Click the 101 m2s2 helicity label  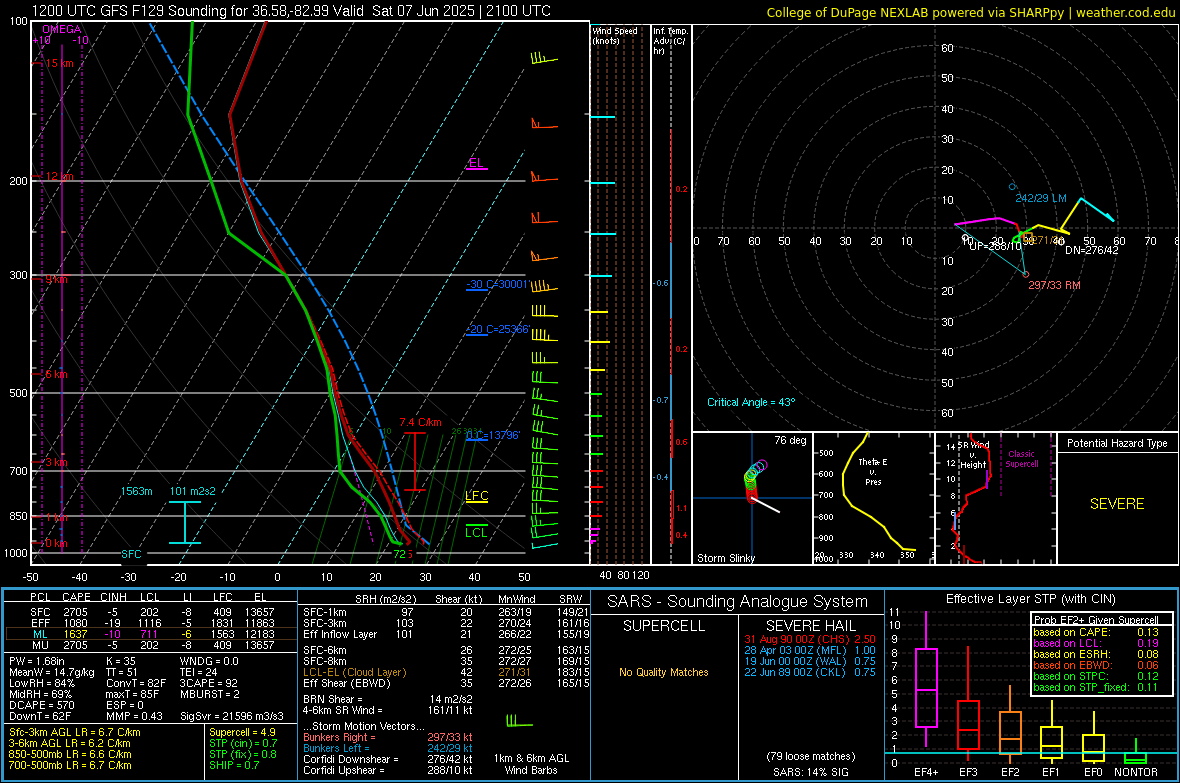point(193,491)
